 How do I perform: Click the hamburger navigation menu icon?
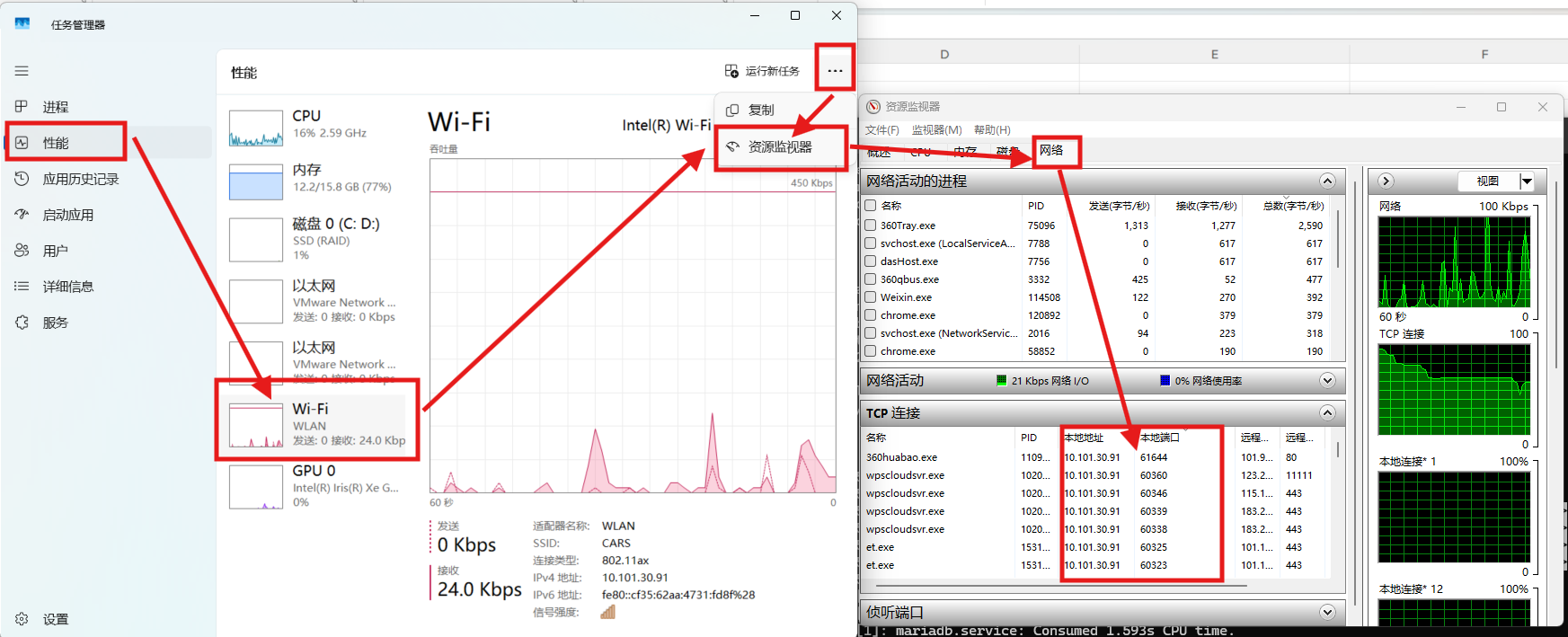pos(22,71)
